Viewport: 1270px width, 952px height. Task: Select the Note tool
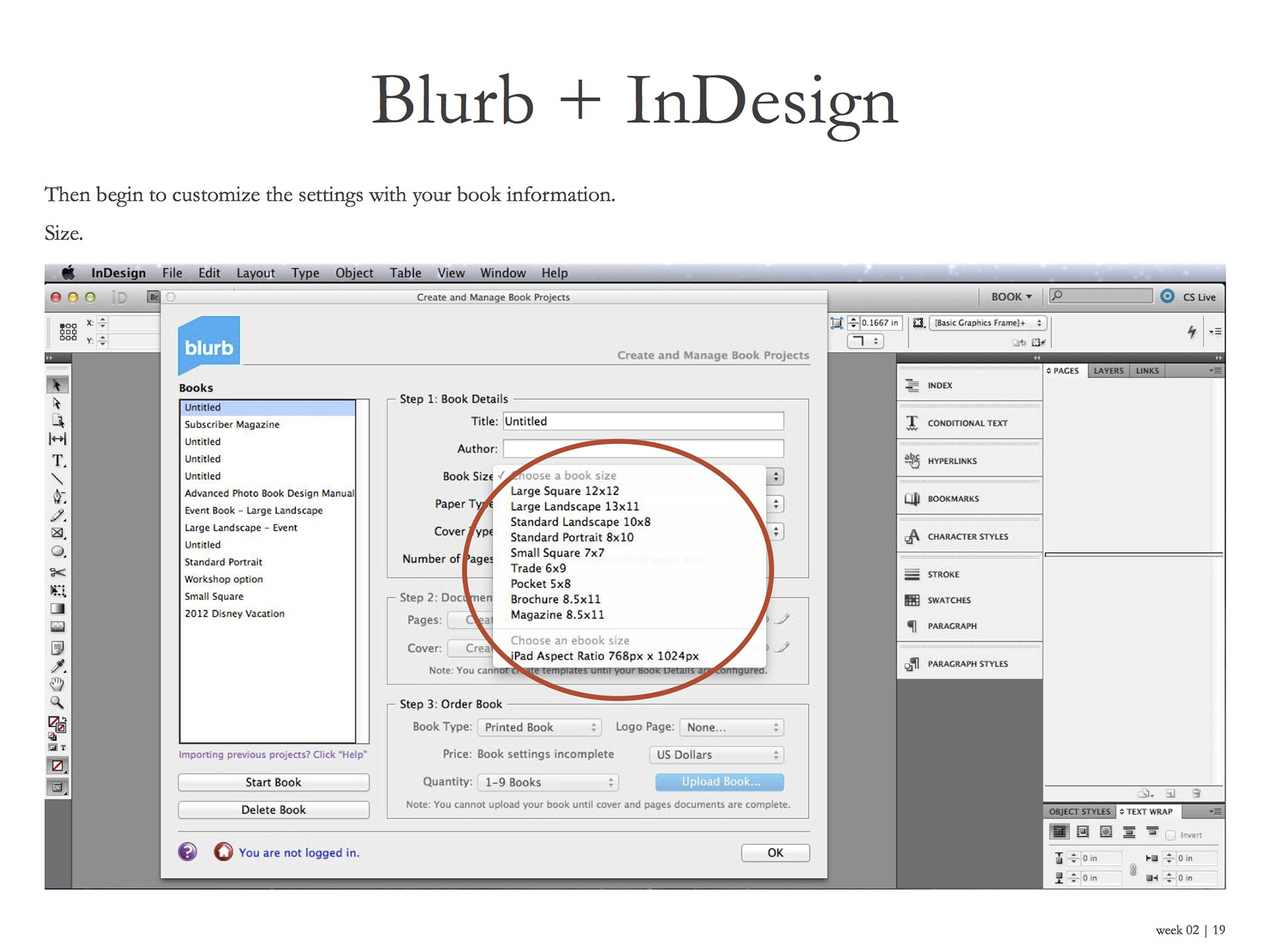tap(58, 647)
